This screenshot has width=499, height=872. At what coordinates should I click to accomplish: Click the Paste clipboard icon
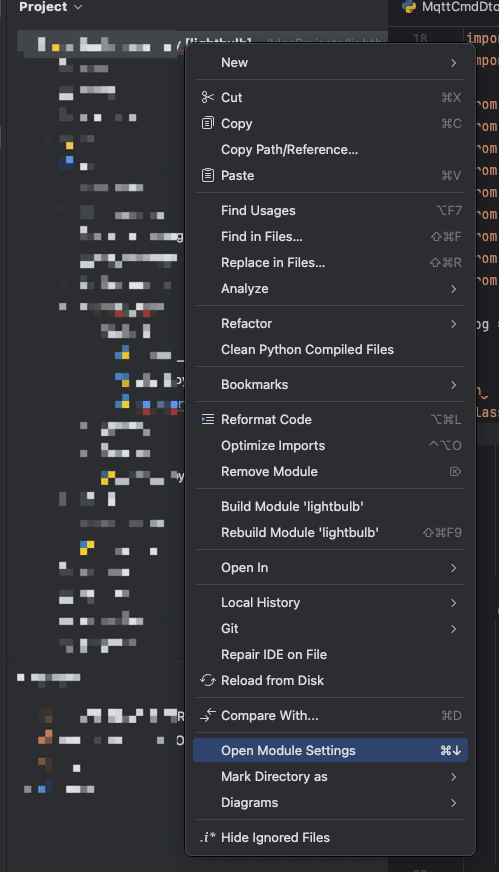coord(207,175)
